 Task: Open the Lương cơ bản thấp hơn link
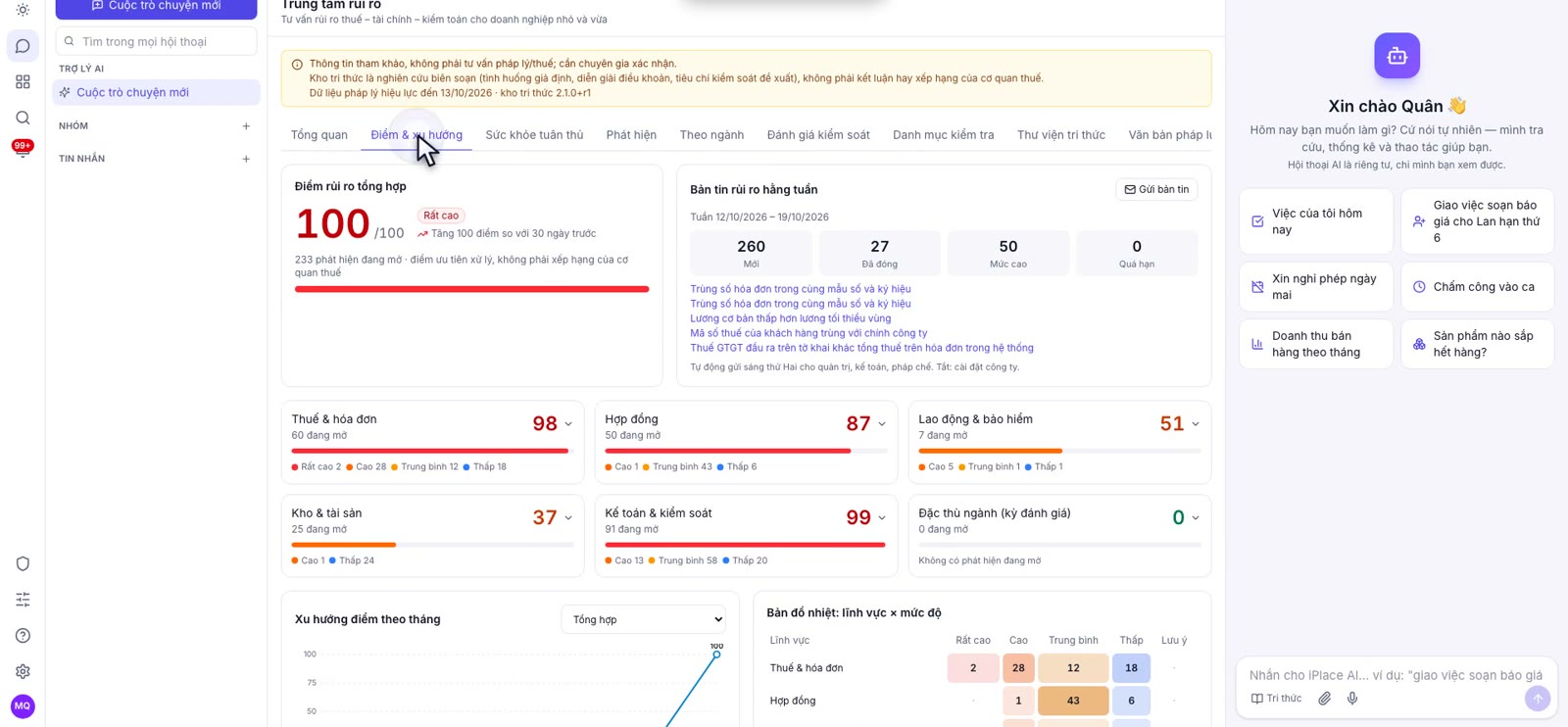coord(791,318)
